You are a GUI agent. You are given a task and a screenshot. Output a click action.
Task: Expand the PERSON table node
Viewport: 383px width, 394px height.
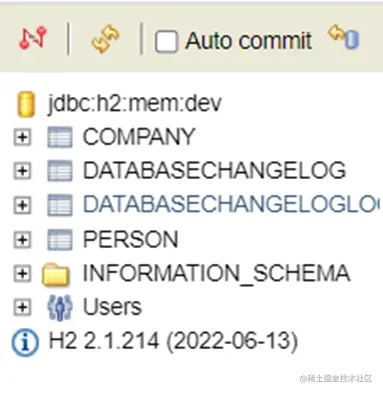pos(22,239)
